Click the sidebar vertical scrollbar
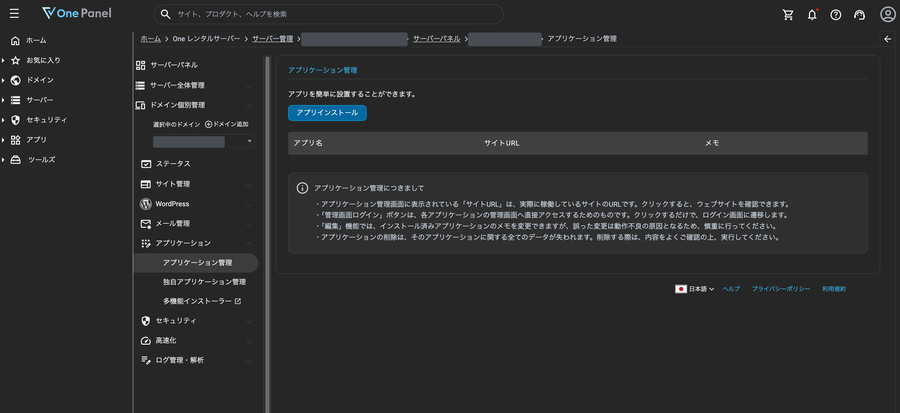This screenshot has height=413, width=900. click(267, 234)
